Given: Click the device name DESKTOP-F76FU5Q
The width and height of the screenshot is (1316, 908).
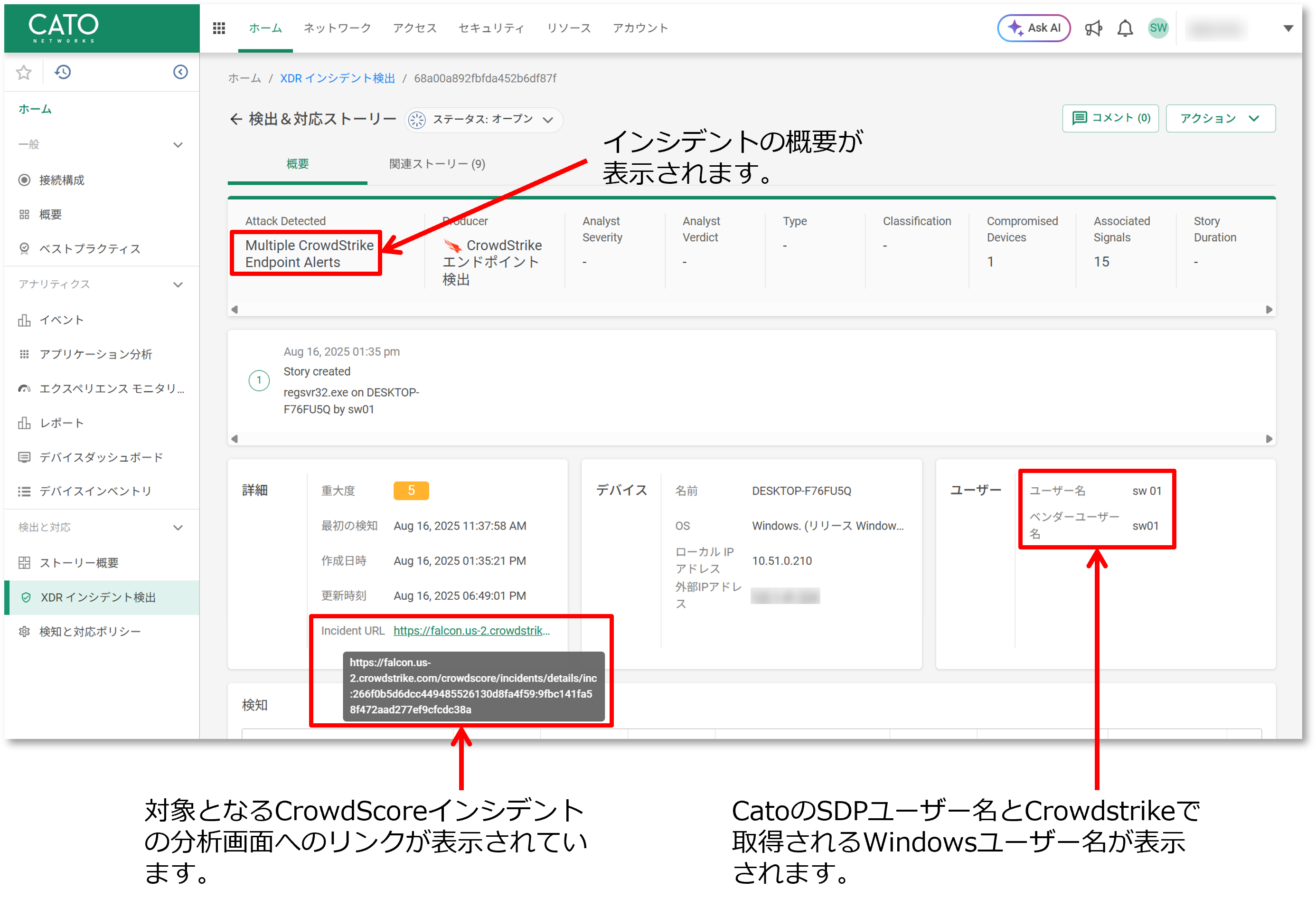Looking at the screenshot, I should coord(801,492).
